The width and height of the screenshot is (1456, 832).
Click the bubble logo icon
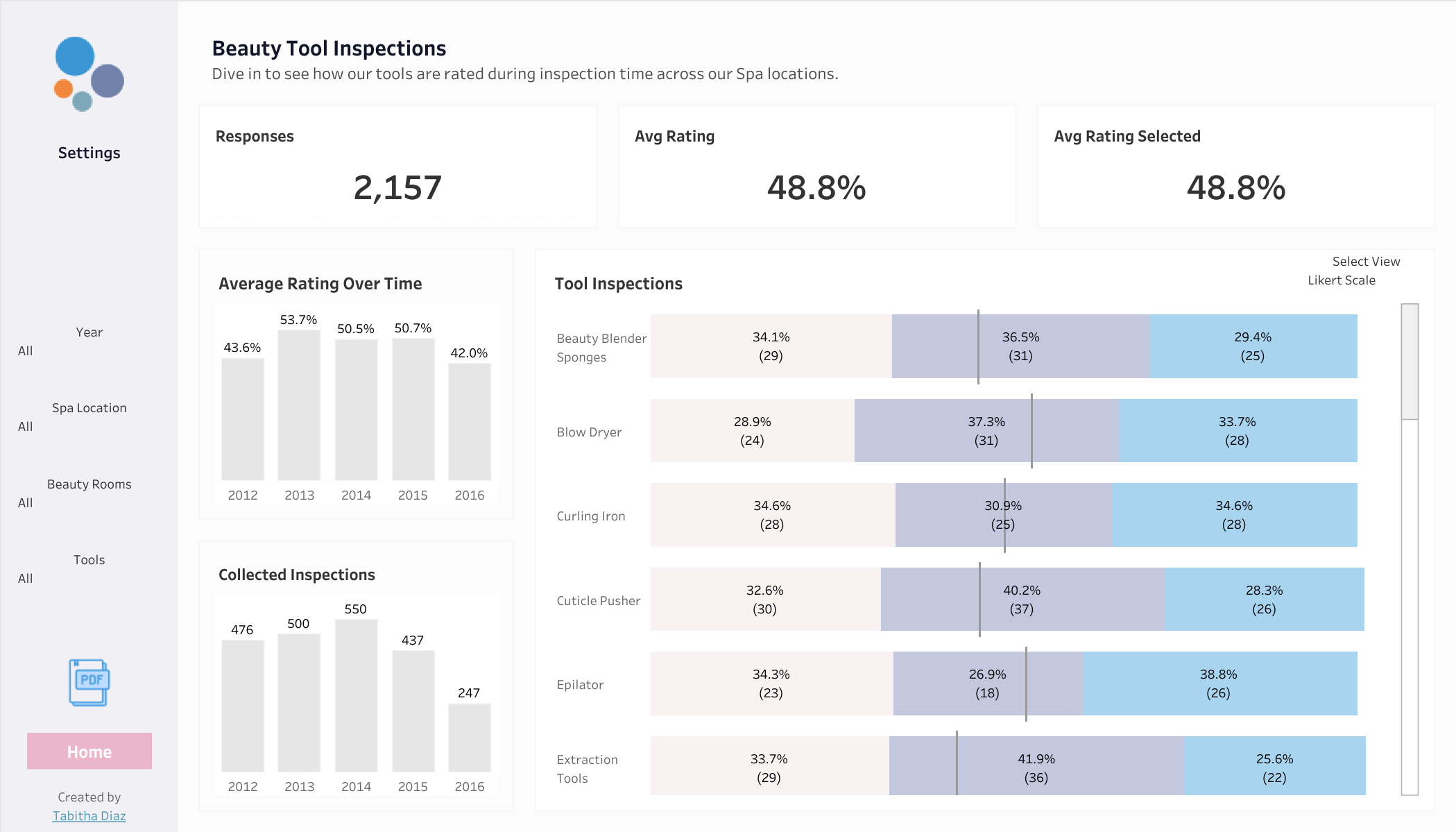coord(89,74)
